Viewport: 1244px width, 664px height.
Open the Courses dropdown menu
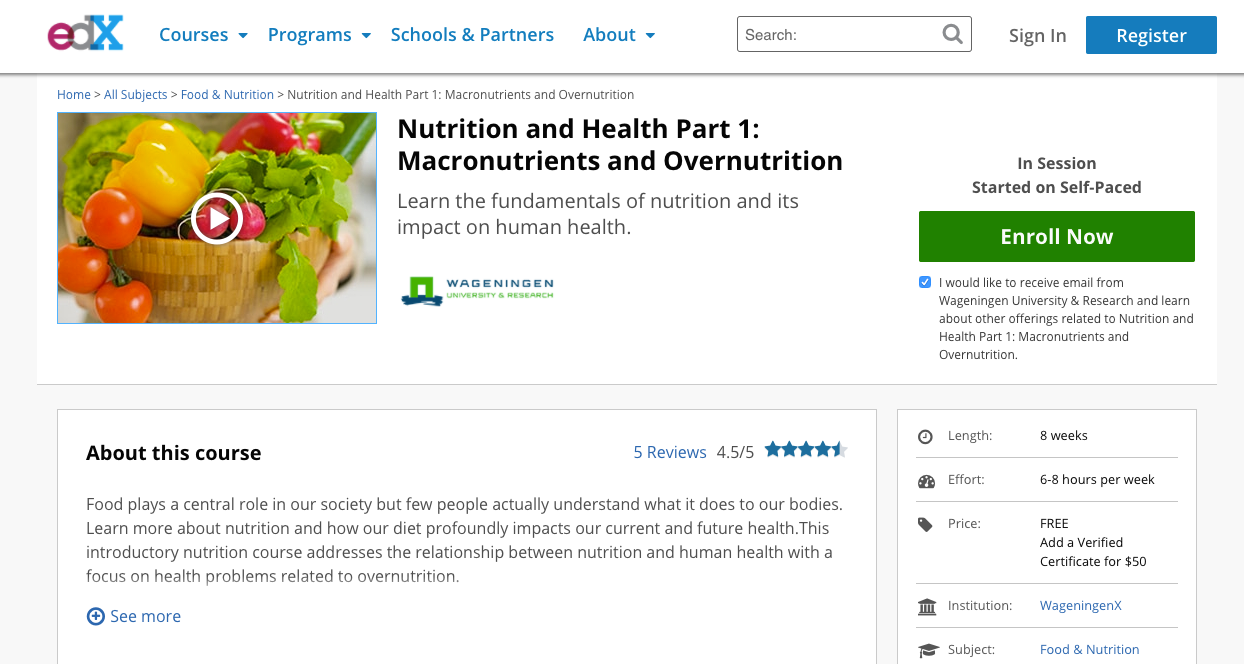click(203, 35)
